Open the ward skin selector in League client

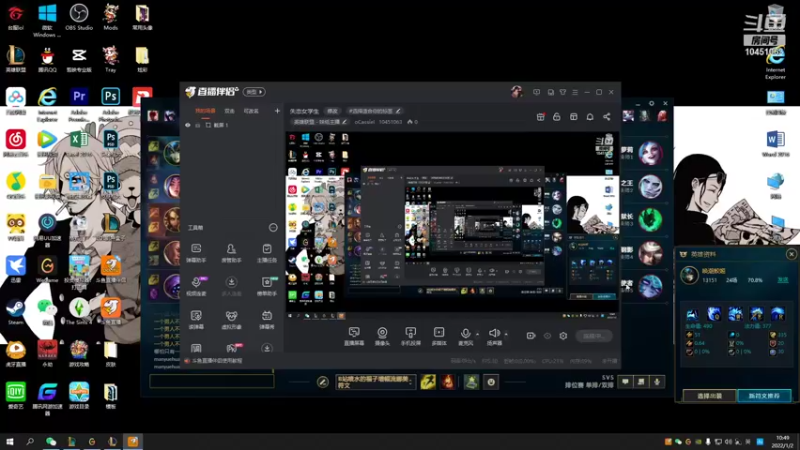(x=471, y=382)
